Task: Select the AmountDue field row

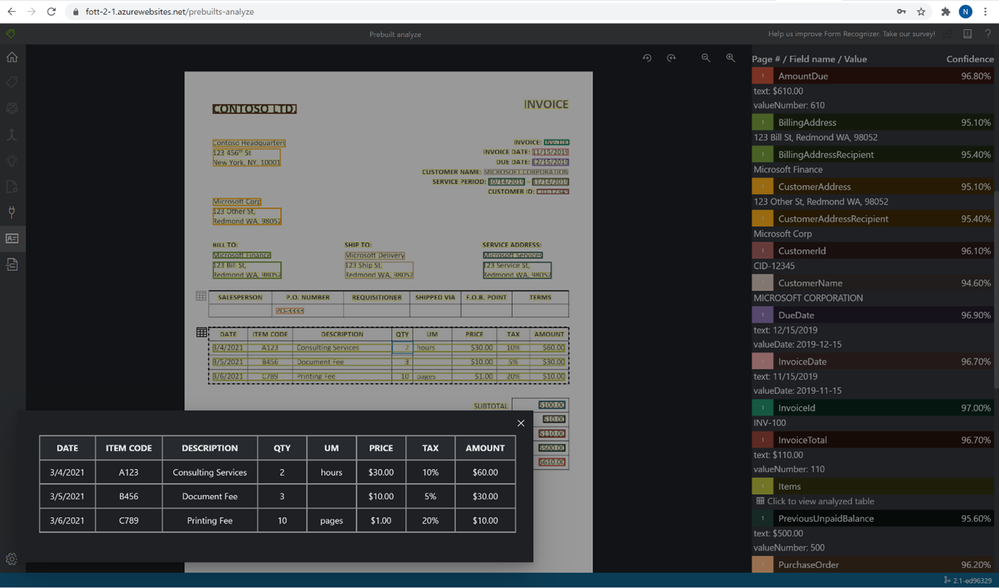Action: click(873, 76)
